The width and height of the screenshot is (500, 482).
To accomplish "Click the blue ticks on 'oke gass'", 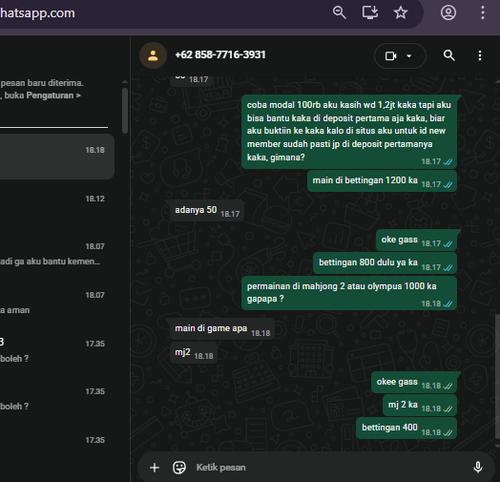I will pos(447,244).
